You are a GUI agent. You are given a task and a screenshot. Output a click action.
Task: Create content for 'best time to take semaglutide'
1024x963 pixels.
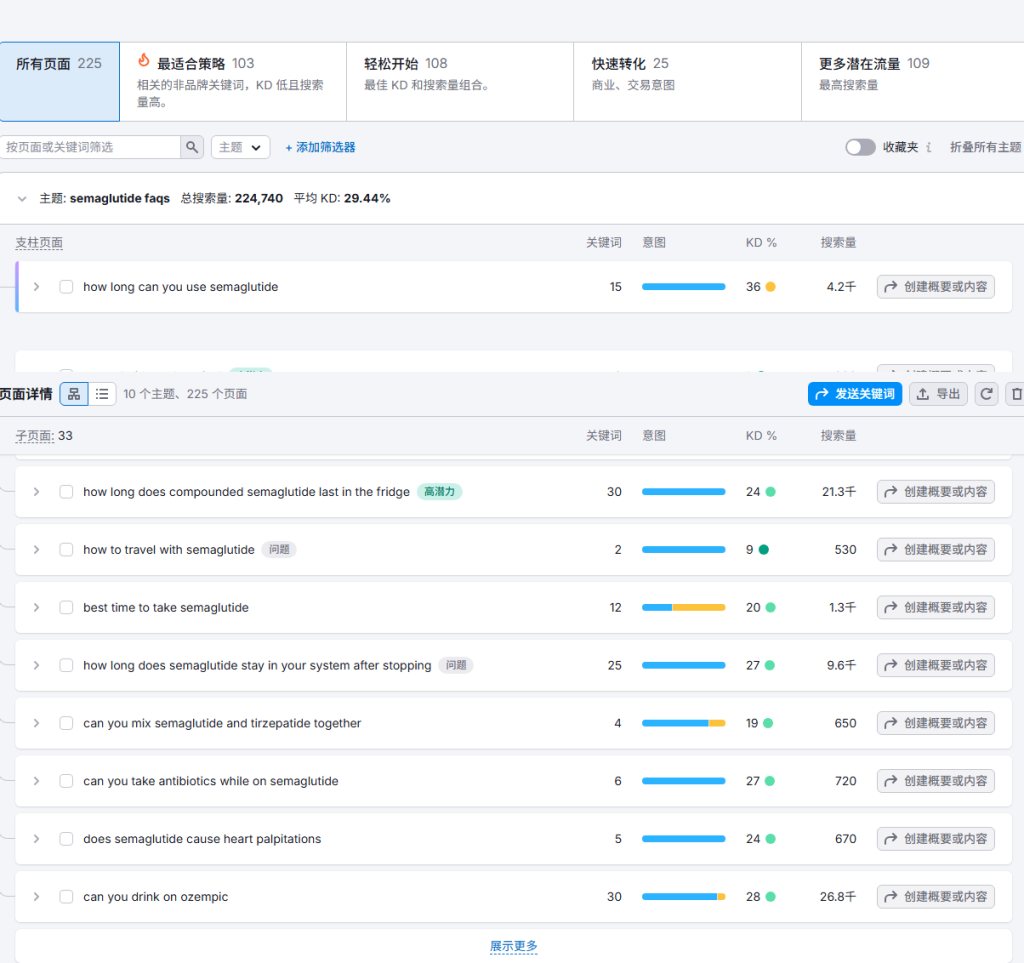point(936,607)
